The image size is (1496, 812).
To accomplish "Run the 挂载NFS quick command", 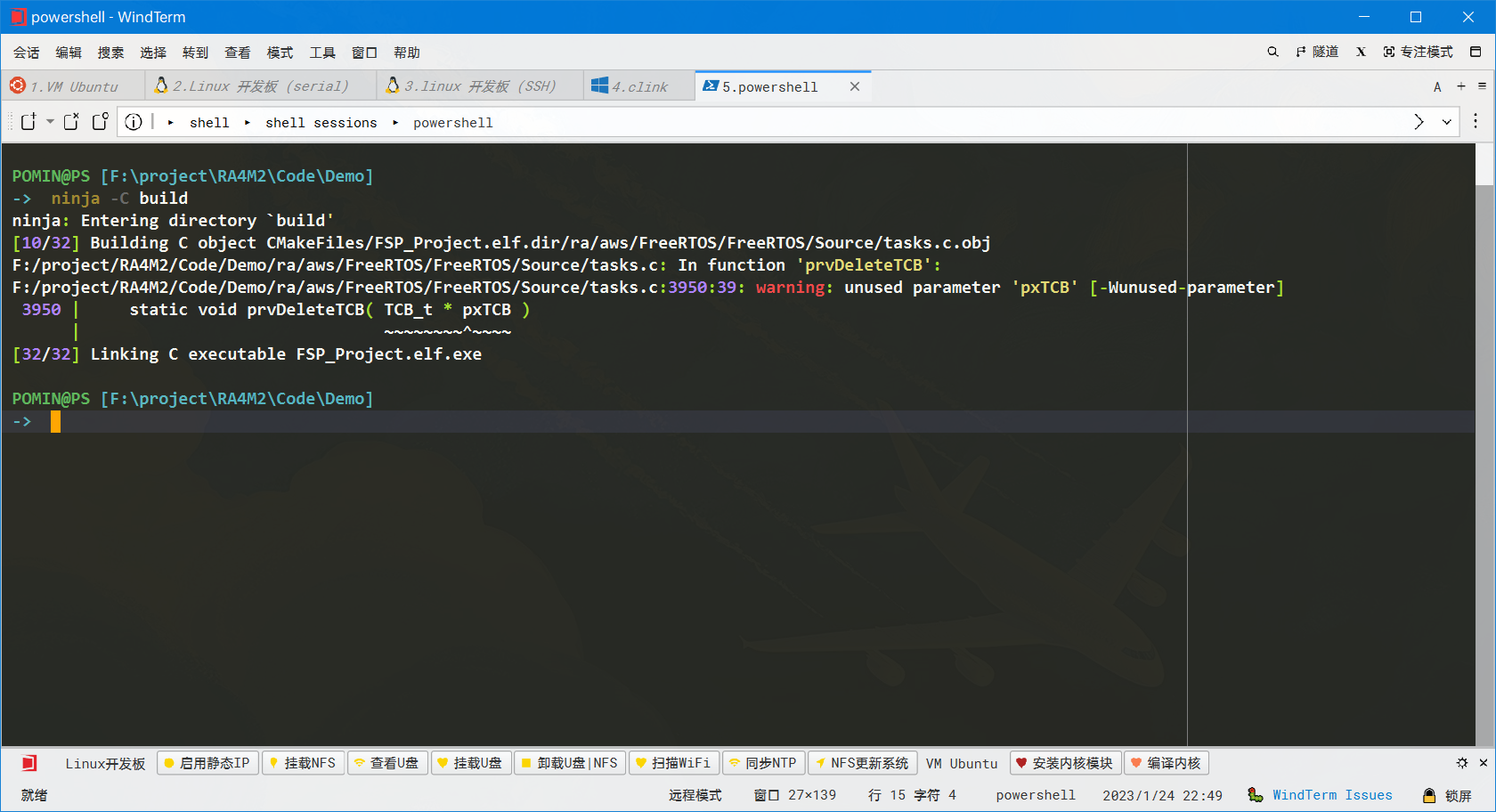I will (x=303, y=763).
